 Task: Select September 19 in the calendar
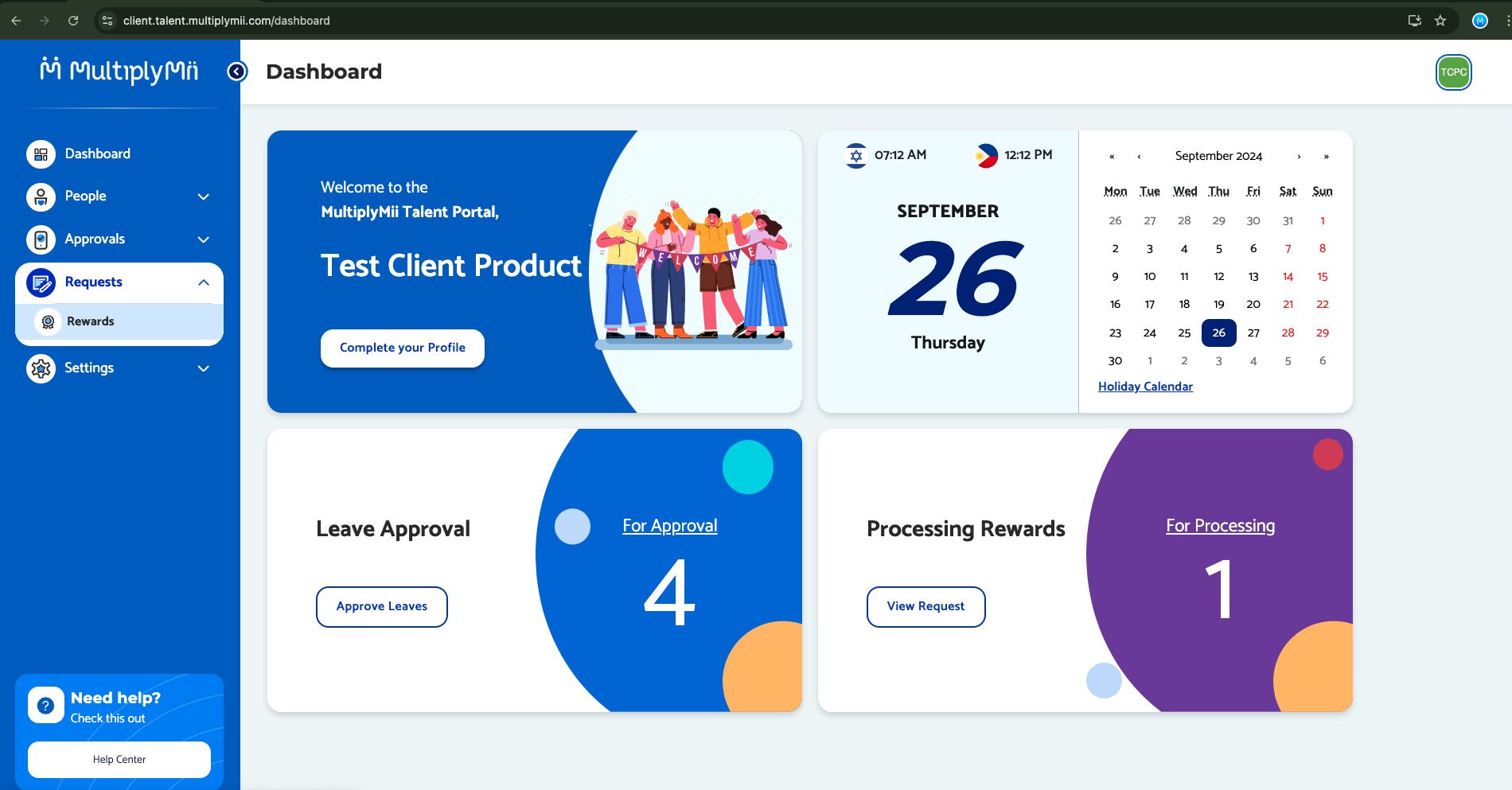[1219, 305]
